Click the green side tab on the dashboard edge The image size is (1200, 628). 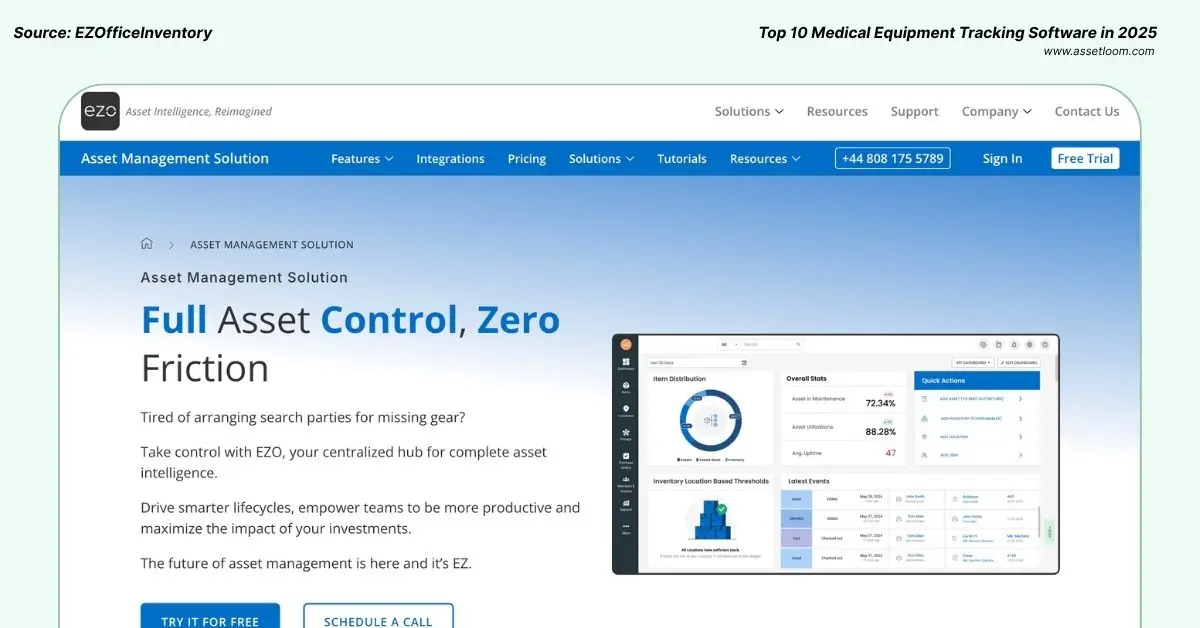click(1050, 531)
